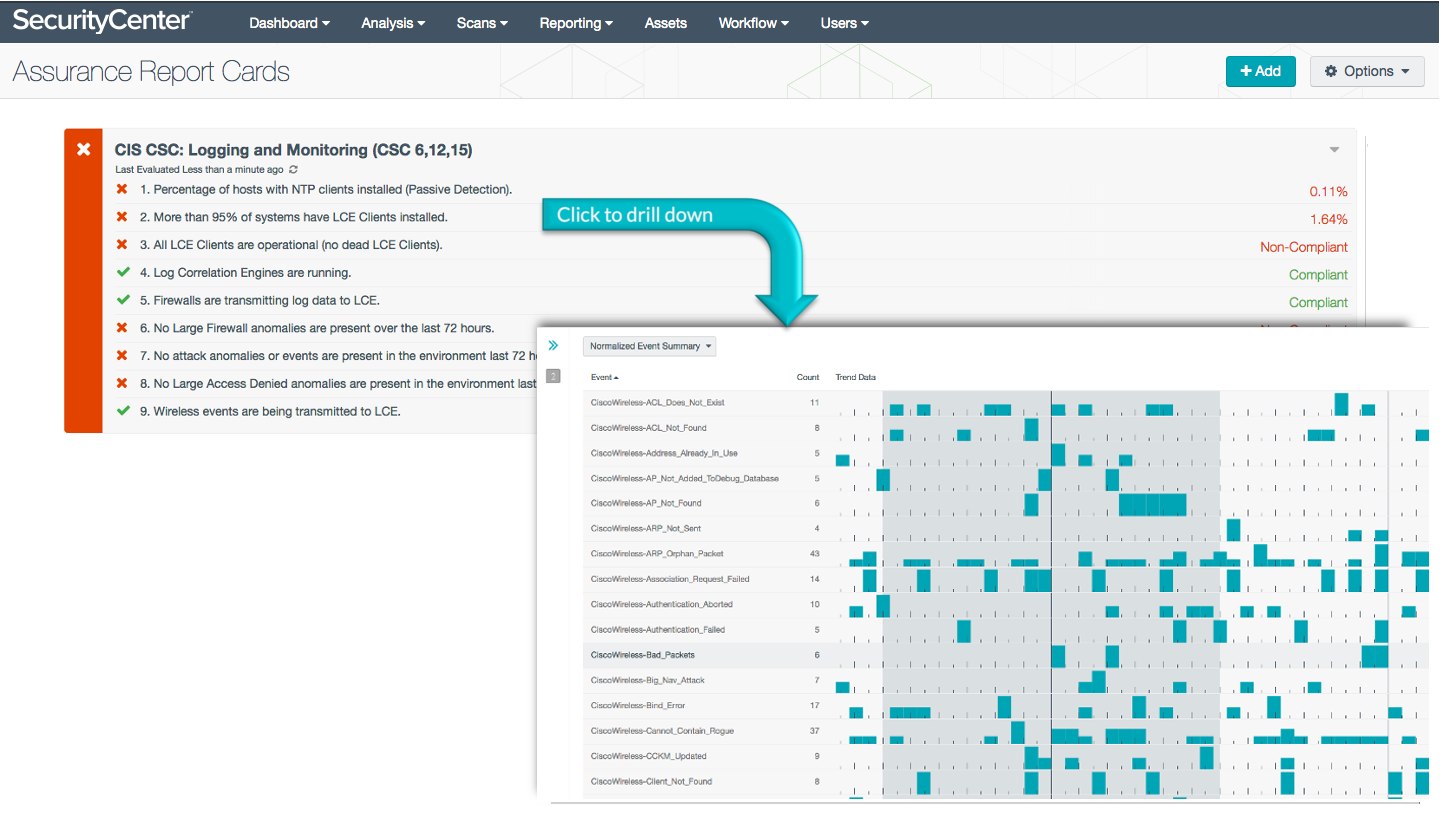Select CiscoWireless-Bad_Packets event
This screenshot has height=820, width=1440.
643,655
